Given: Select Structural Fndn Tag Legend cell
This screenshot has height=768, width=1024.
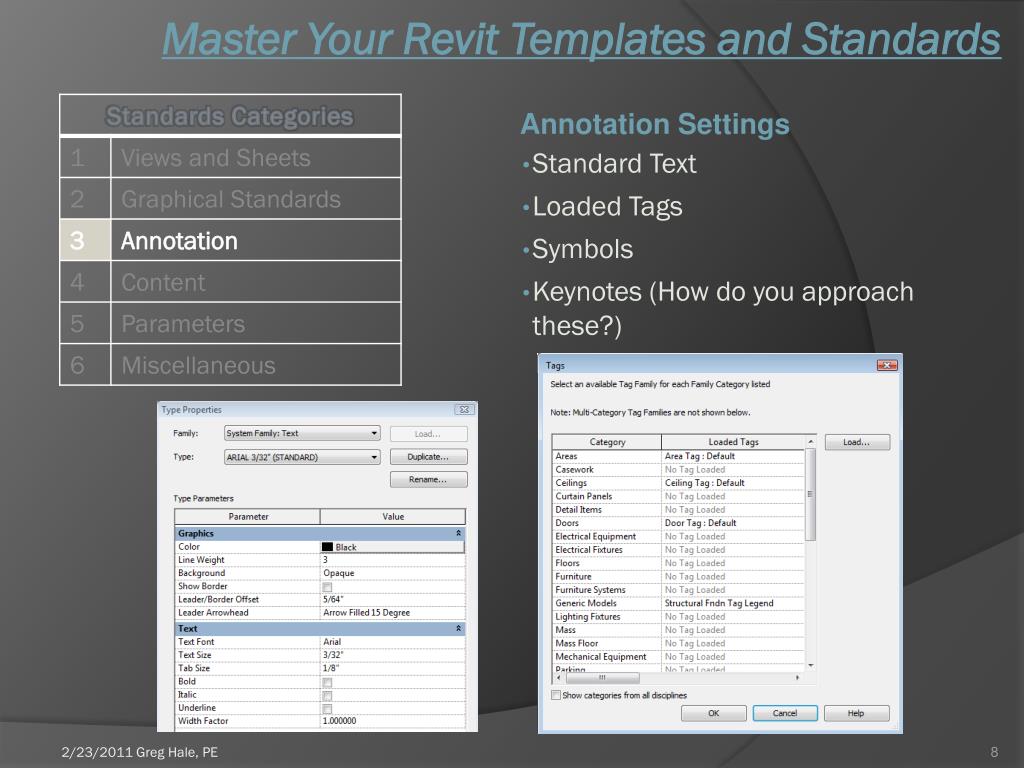Looking at the screenshot, I should coord(733,603).
